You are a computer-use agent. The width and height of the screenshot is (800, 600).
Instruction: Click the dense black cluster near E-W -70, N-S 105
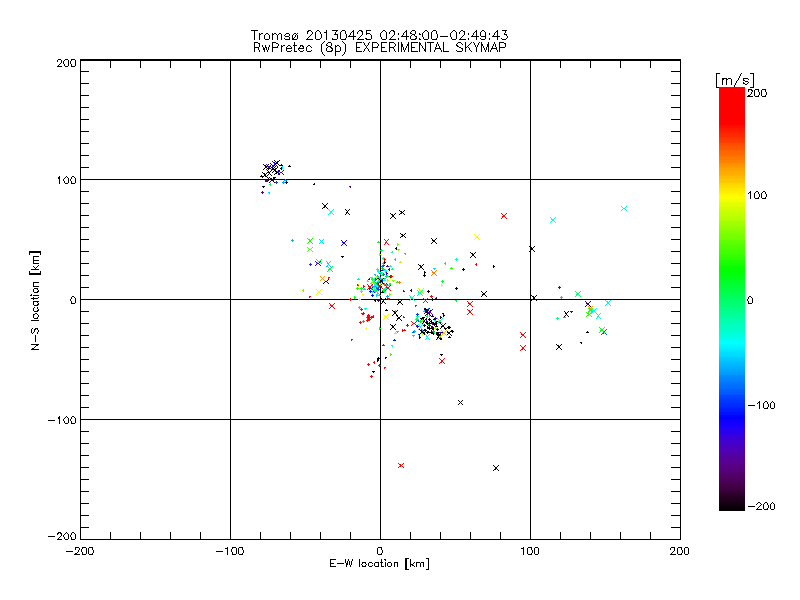273,171
